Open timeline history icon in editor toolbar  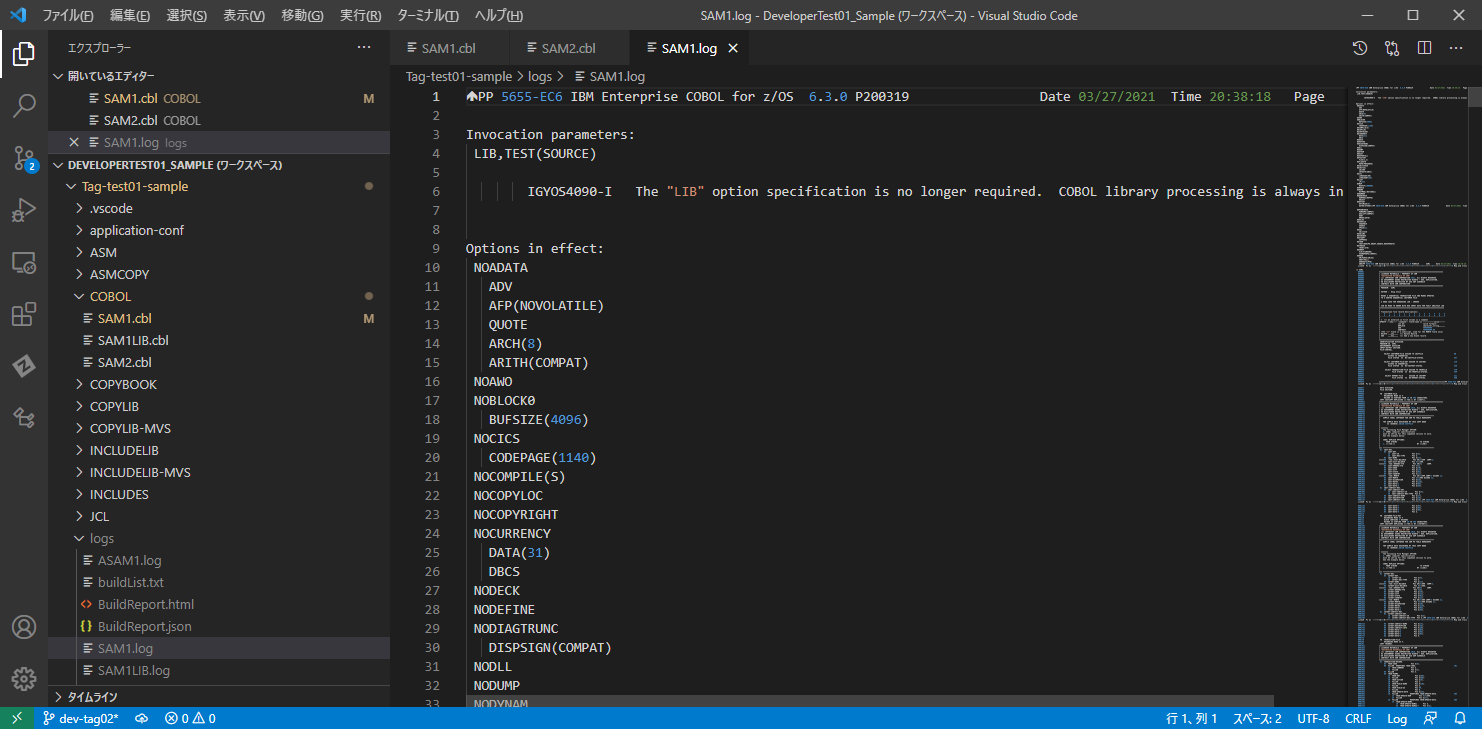1360,48
